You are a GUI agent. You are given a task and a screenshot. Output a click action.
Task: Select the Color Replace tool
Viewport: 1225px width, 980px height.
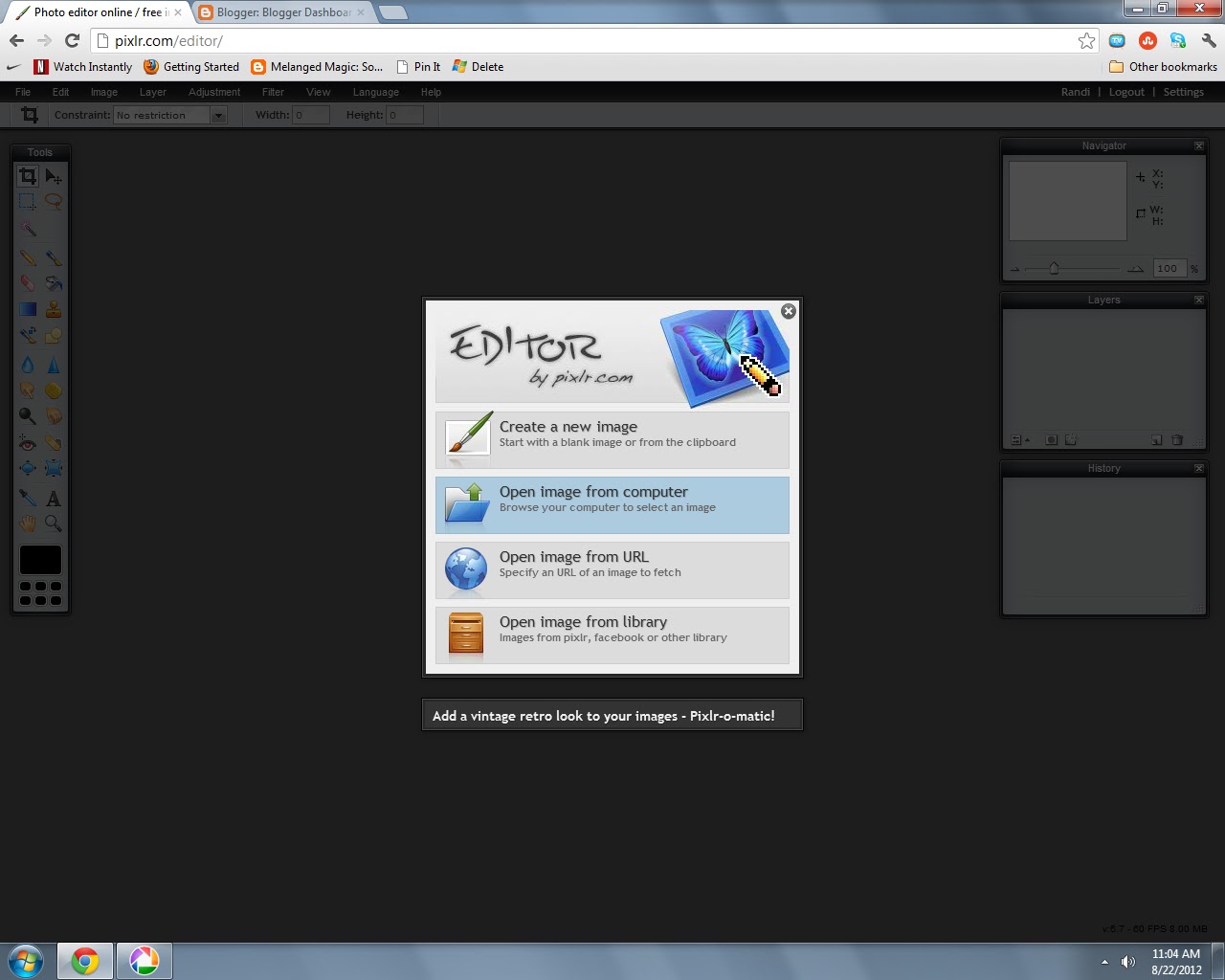pos(28,335)
